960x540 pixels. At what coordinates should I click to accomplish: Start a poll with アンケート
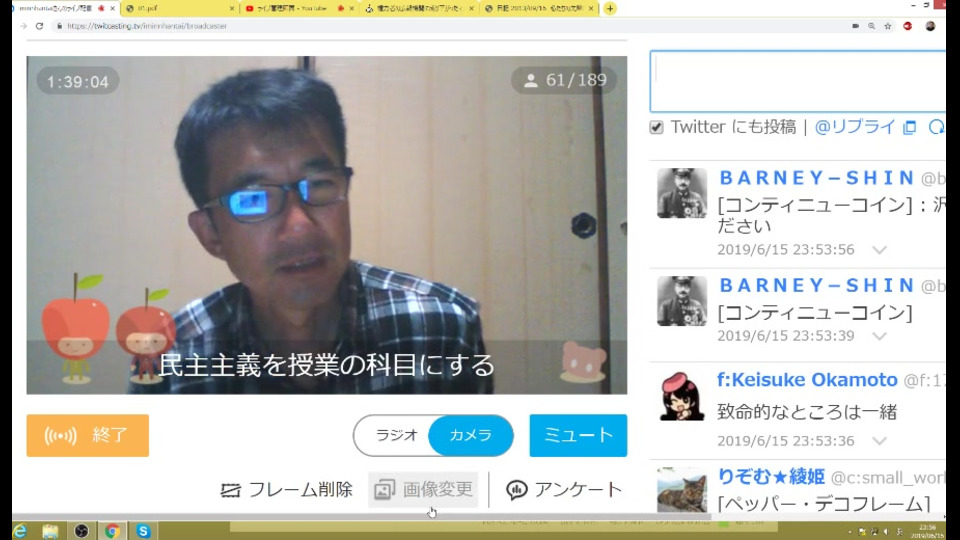[x=564, y=490]
